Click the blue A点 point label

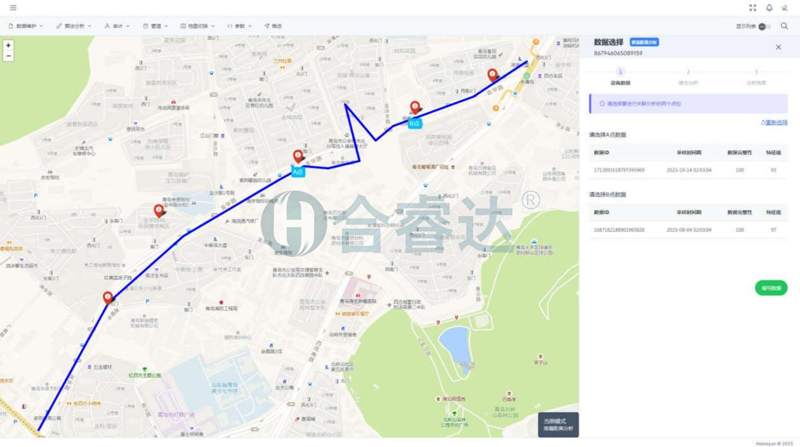tap(298, 172)
